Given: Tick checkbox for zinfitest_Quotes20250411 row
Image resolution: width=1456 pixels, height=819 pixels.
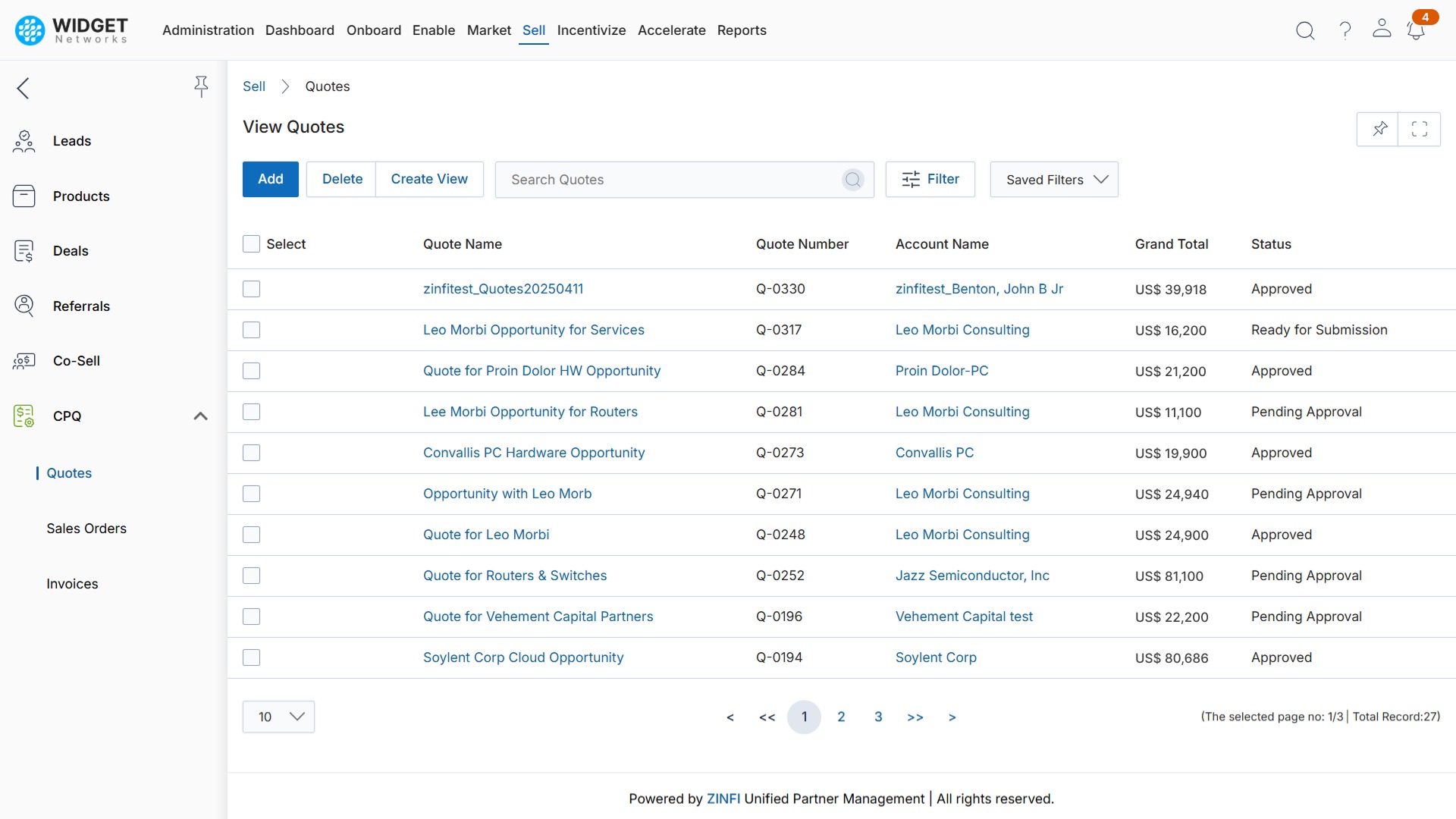Looking at the screenshot, I should click(251, 289).
